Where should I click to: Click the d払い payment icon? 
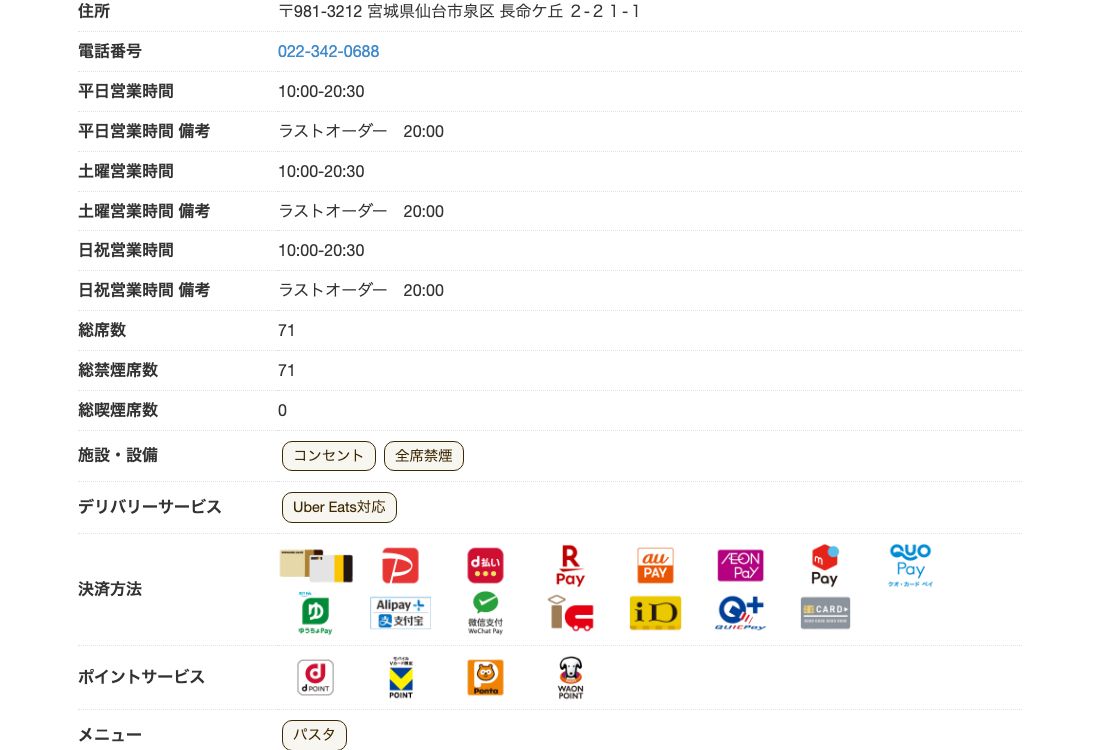coord(485,565)
